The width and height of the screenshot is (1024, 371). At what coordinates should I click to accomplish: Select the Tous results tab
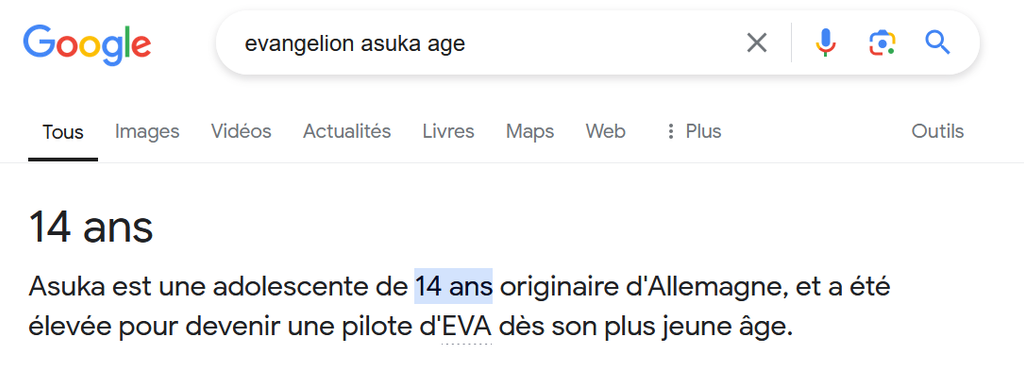pos(63,132)
